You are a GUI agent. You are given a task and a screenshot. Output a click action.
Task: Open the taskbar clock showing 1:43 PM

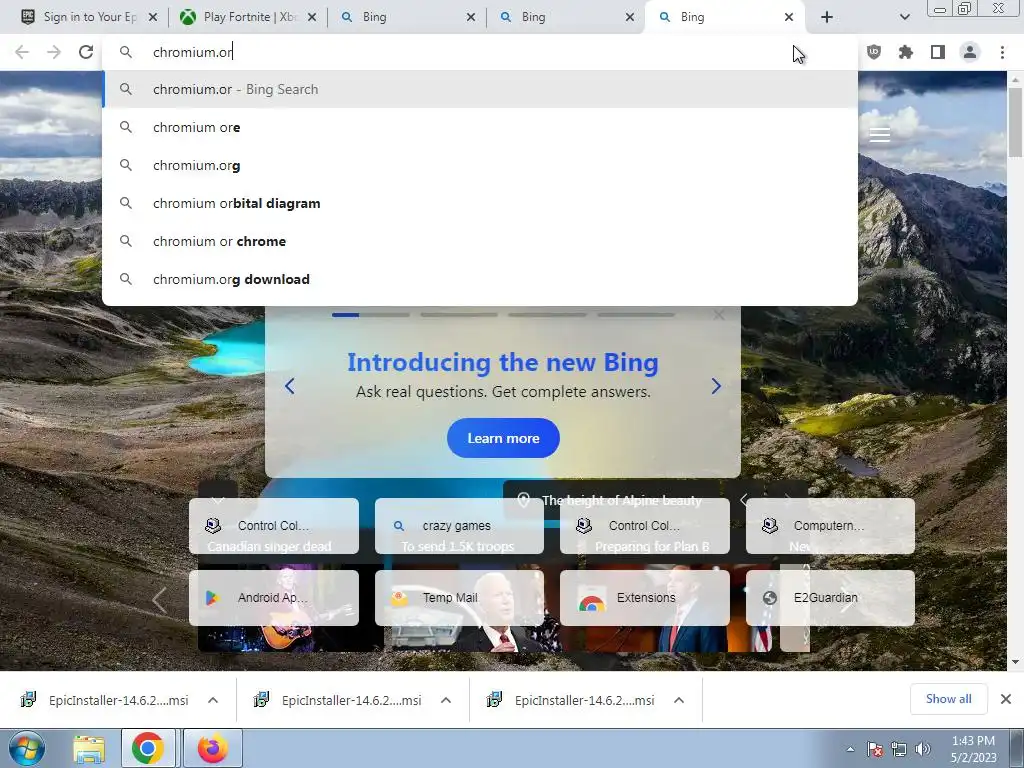tap(973, 749)
